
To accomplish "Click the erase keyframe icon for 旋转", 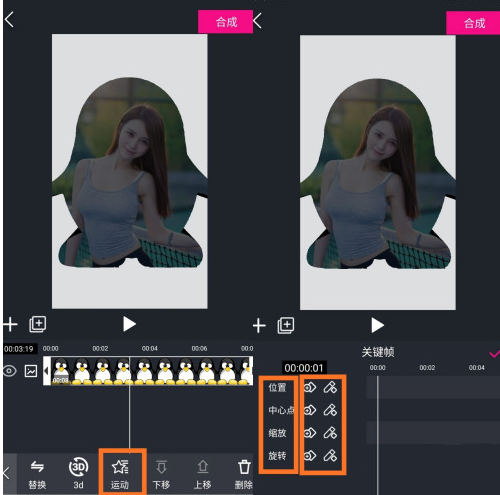I will [330, 456].
